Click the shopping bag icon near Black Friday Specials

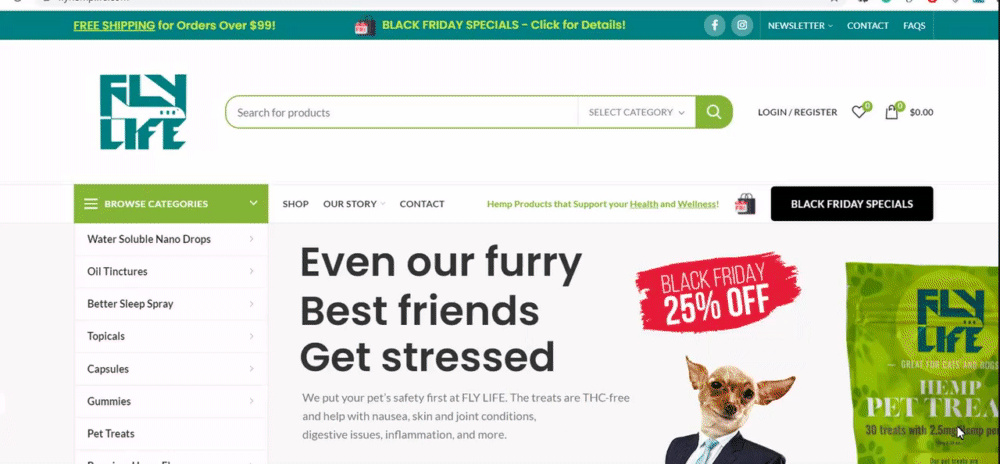tap(746, 203)
